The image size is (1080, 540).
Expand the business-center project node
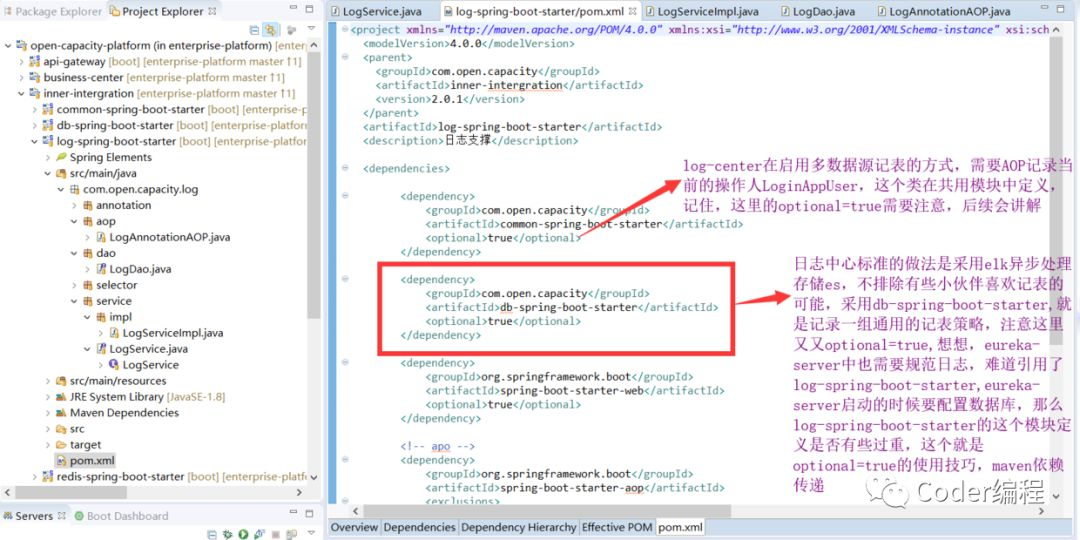pyautogui.click(x=21, y=77)
